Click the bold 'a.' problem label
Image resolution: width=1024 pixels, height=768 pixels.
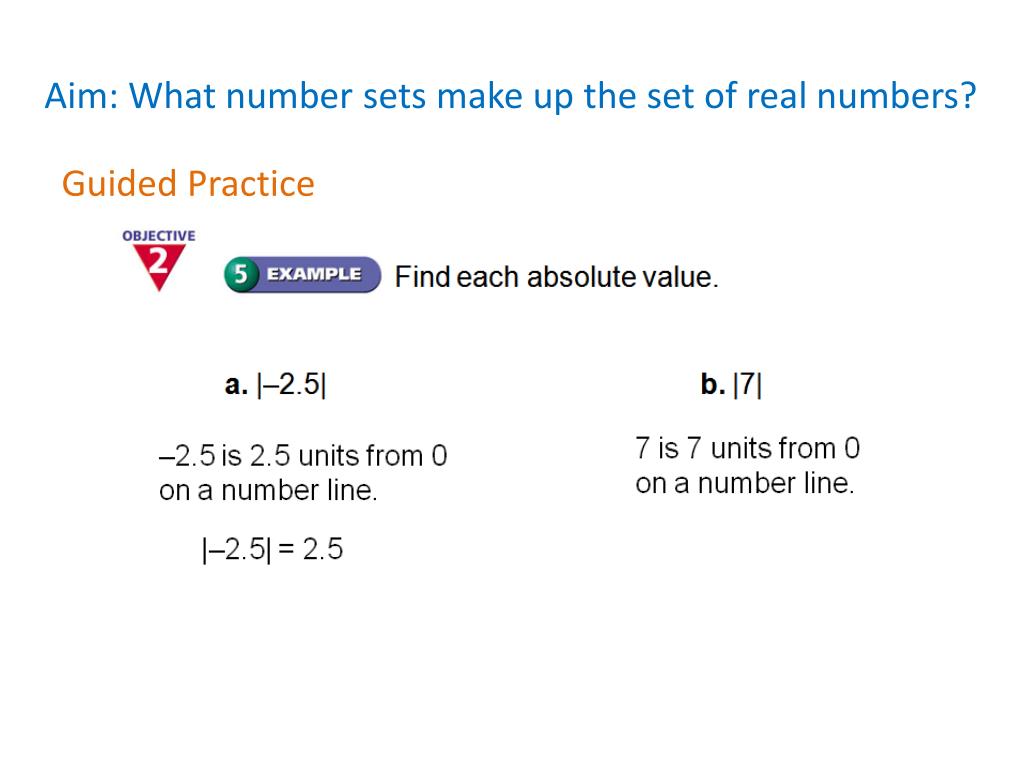tap(236, 384)
